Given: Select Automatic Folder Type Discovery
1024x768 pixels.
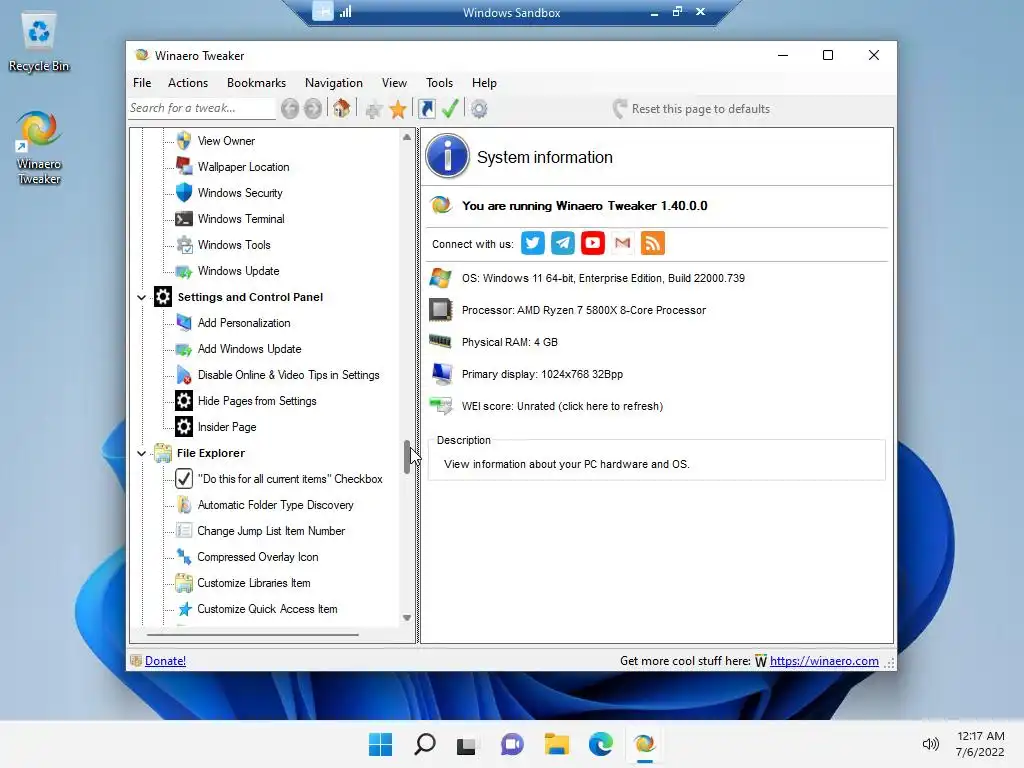Looking at the screenshot, I should tap(275, 505).
